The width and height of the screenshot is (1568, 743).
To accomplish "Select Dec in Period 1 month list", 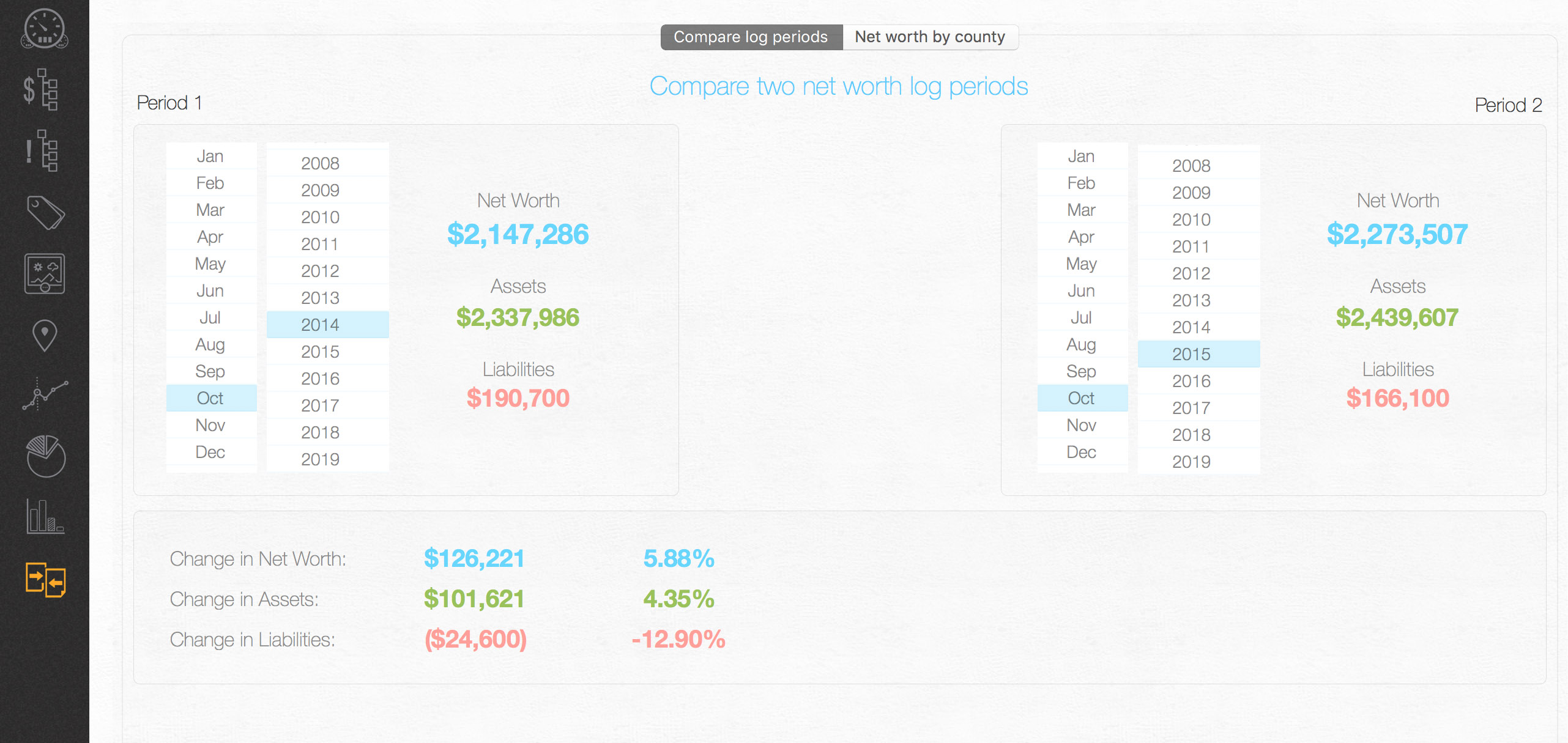I will coord(211,452).
